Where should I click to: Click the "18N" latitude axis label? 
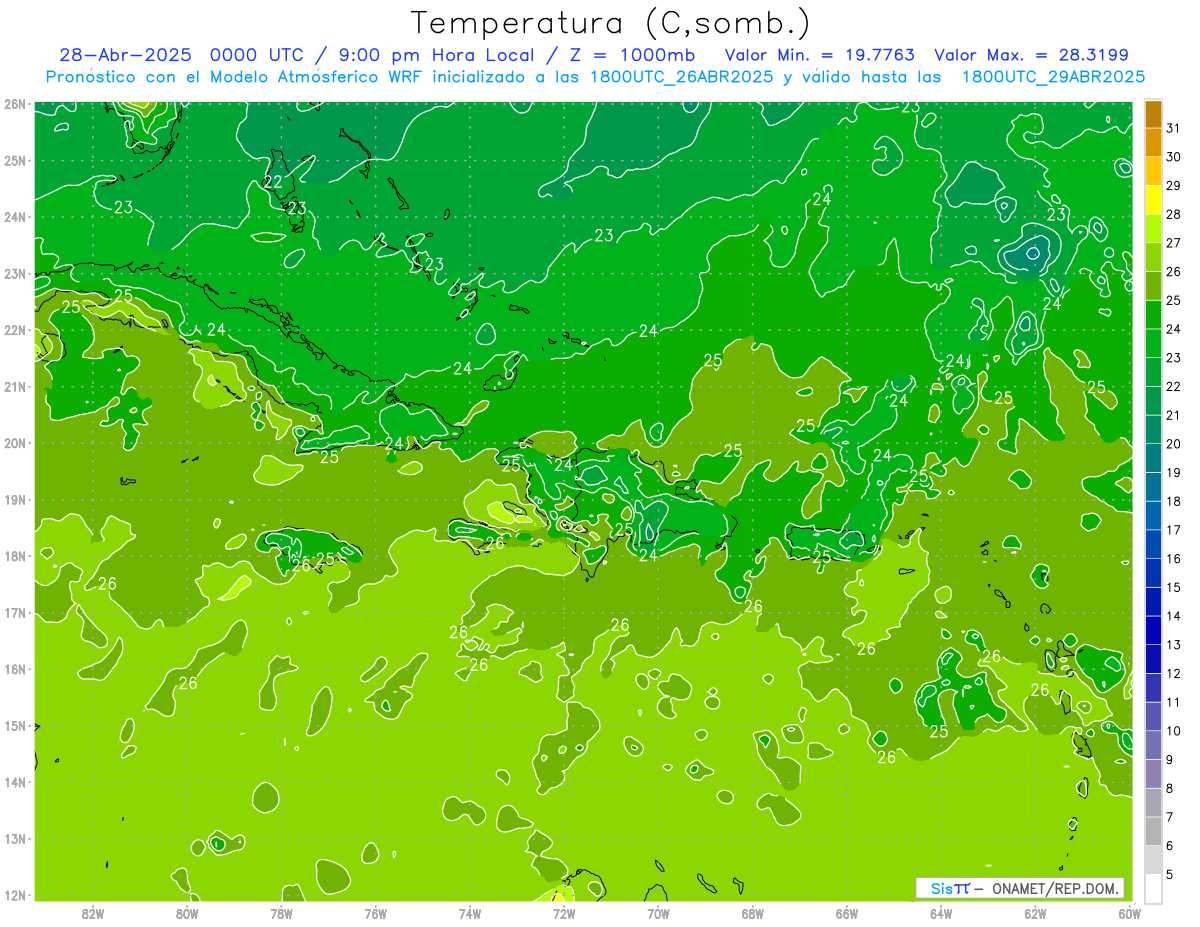pos(14,556)
